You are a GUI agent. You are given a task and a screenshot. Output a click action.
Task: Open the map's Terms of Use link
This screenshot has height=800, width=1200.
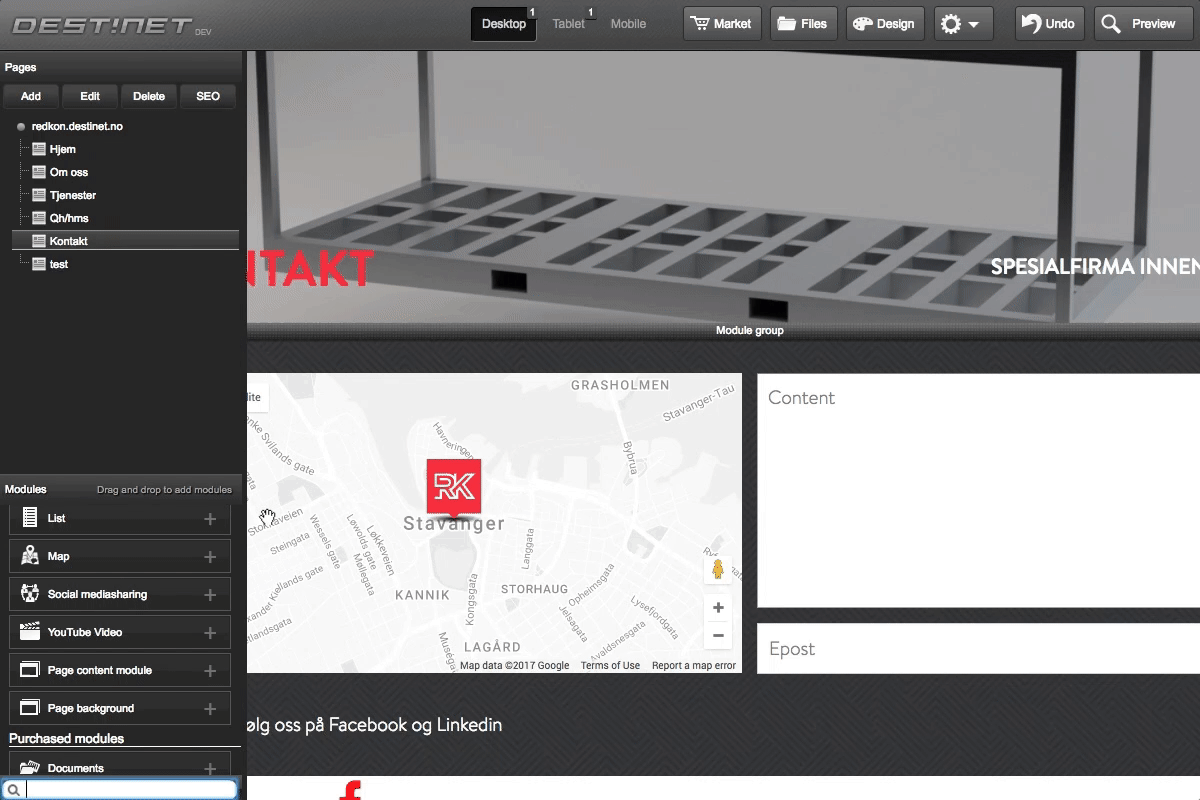coord(610,665)
